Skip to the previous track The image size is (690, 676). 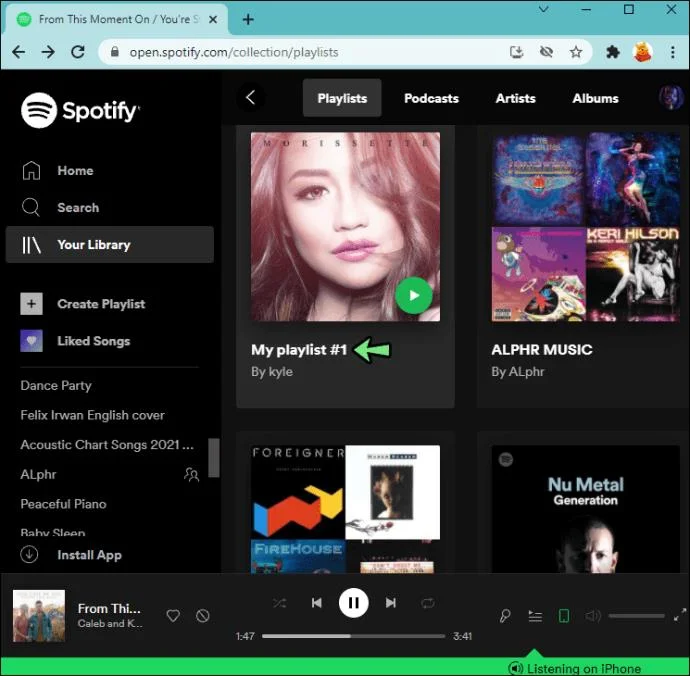tap(316, 603)
